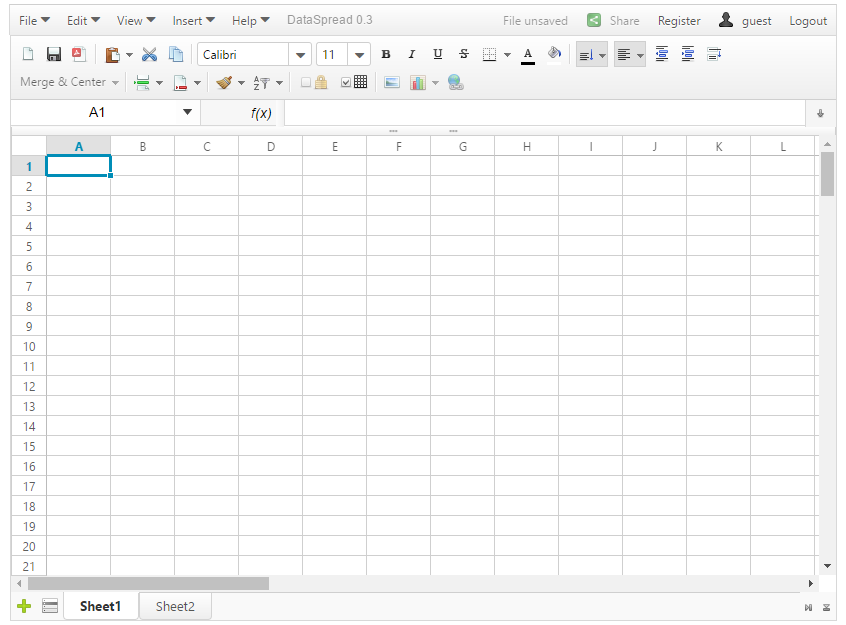The height and width of the screenshot is (625, 846).
Task: Click the wrap text icon
Action: pos(714,55)
